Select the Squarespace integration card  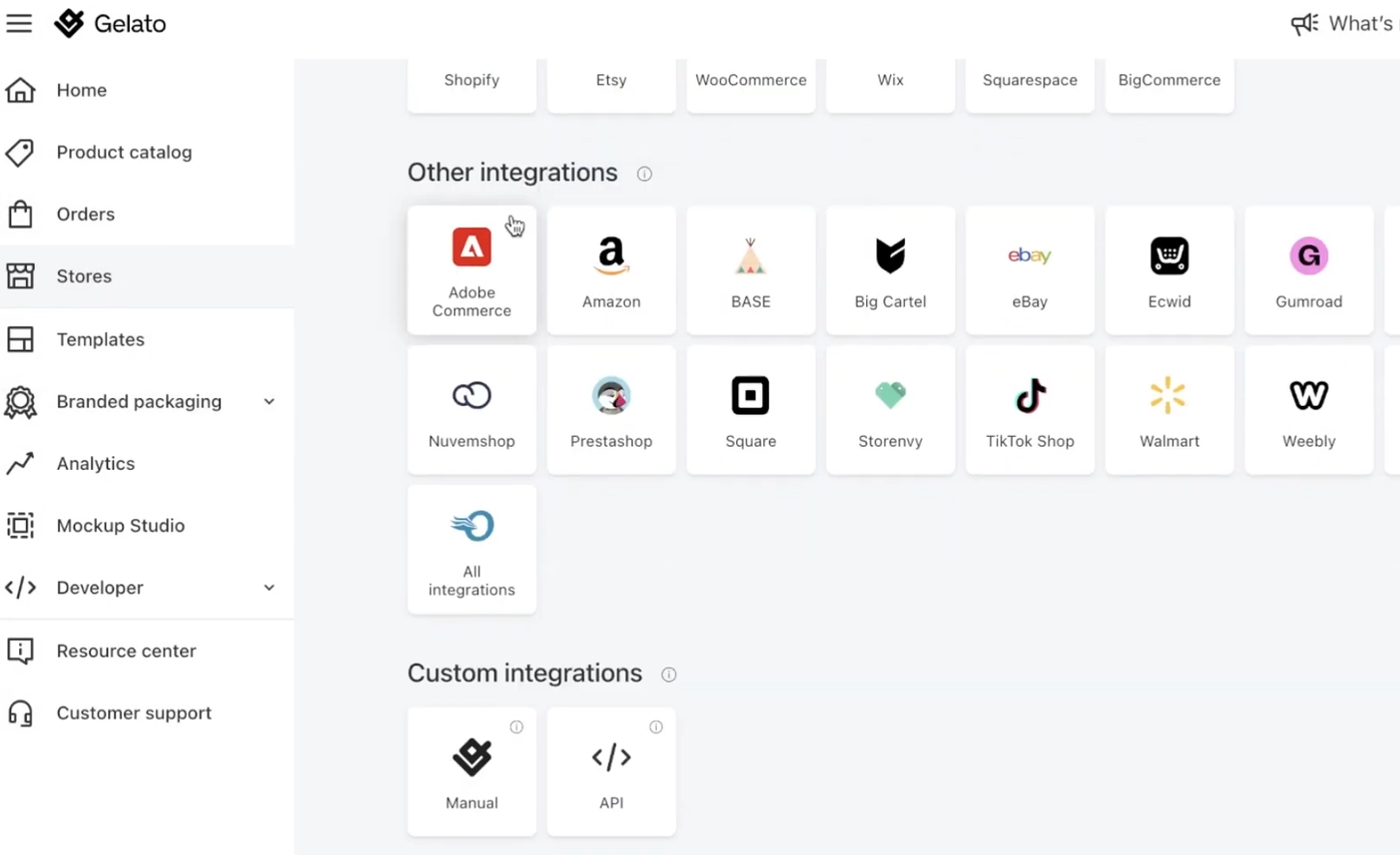pos(1030,86)
